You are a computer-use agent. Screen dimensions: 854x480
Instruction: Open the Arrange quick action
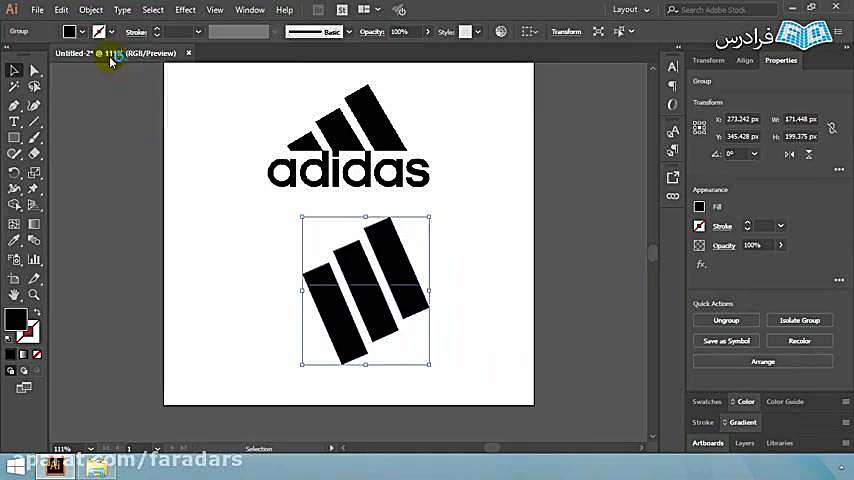[x=762, y=362]
